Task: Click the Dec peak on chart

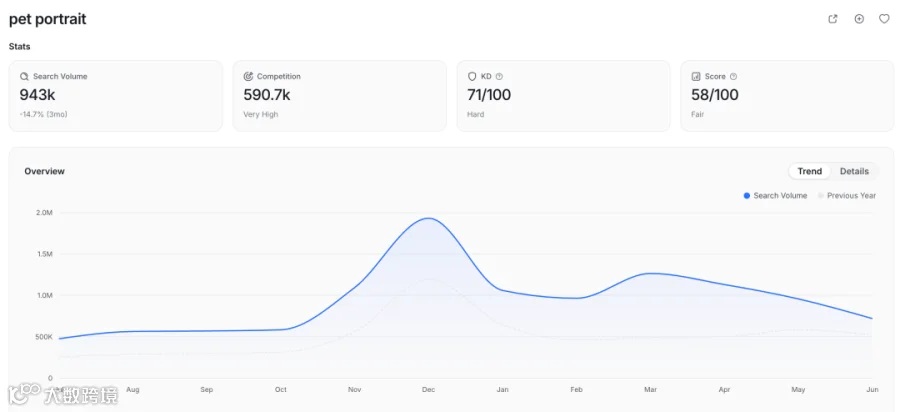Action: tap(428, 218)
